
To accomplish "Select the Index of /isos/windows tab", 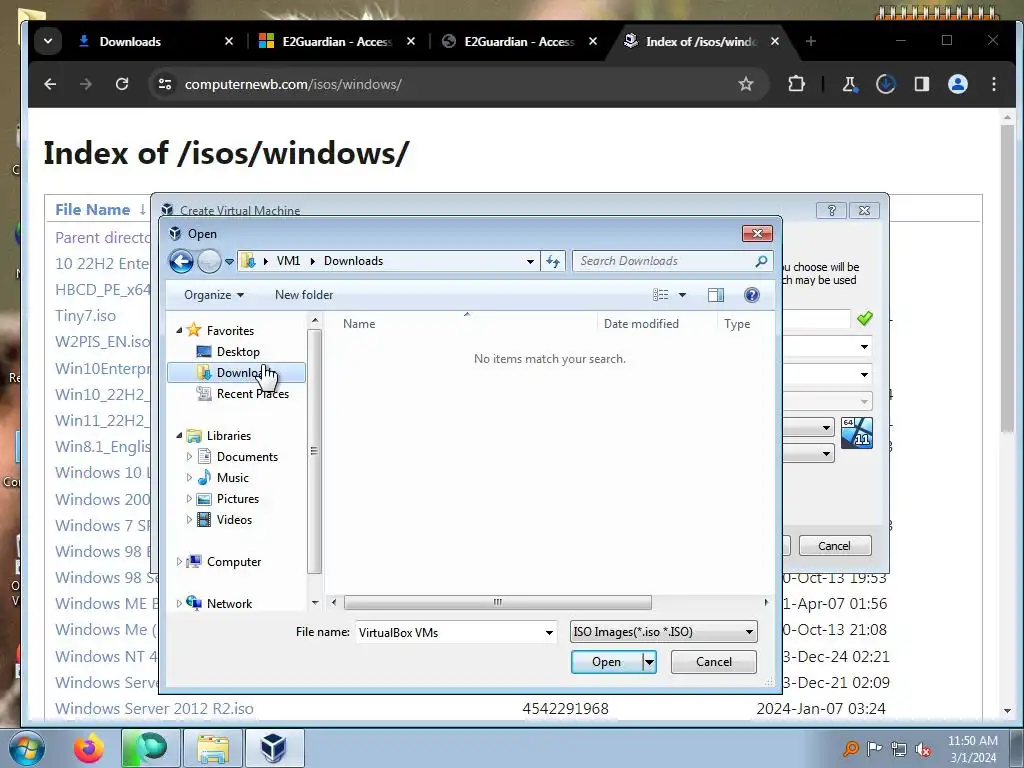I will (x=701, y=41).
